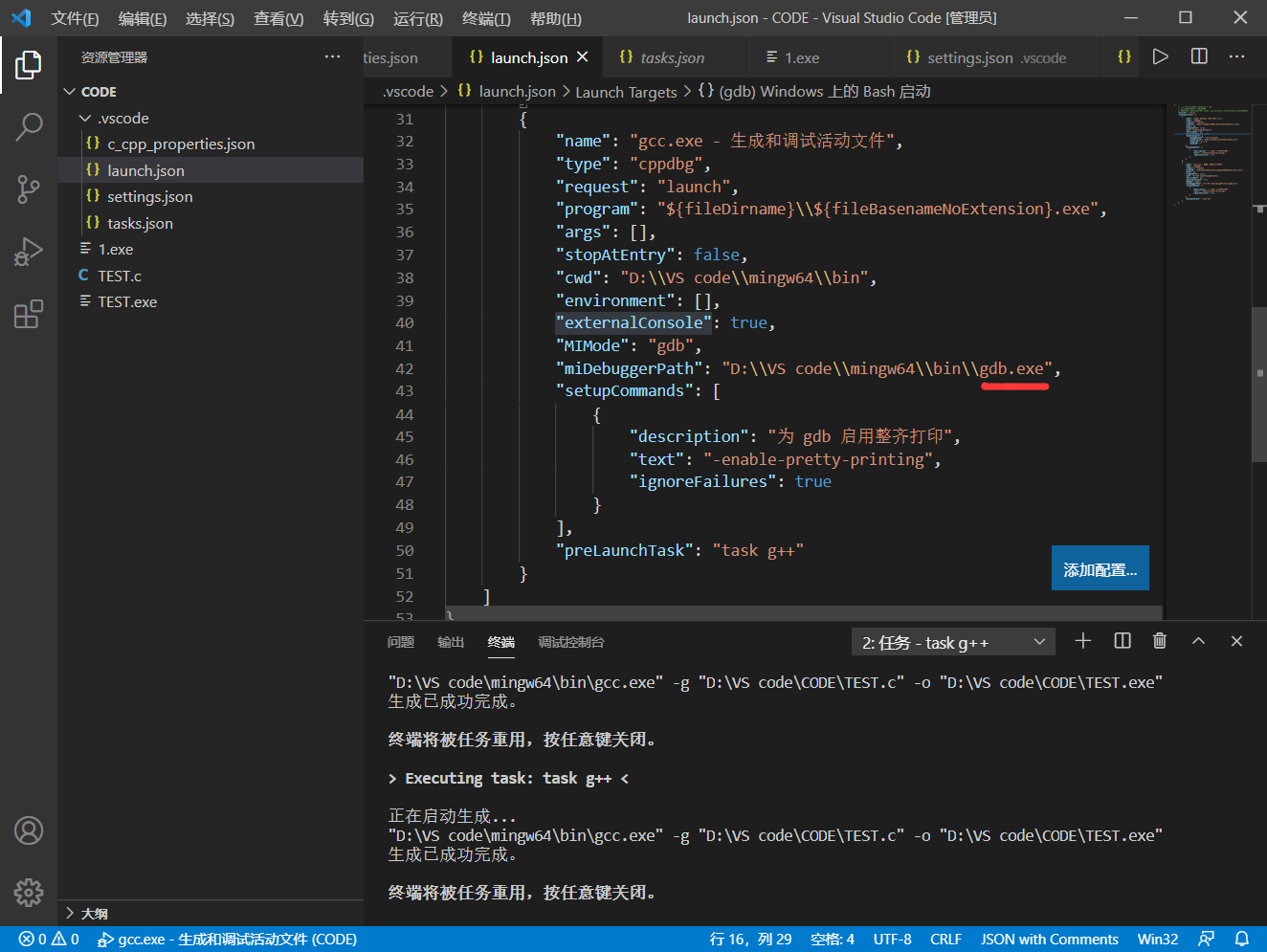Open the notifications bell icon
This screenshot has width=1267, height=952.
click(x=1241, y=940)
